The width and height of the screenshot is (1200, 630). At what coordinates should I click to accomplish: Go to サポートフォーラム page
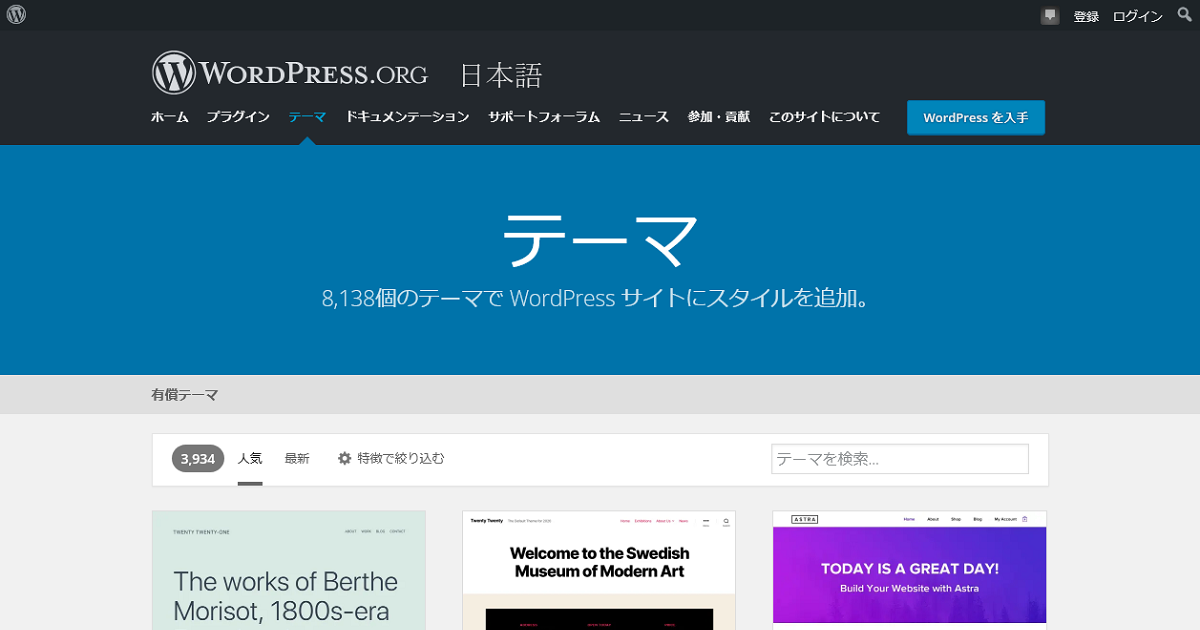[544, 117]
